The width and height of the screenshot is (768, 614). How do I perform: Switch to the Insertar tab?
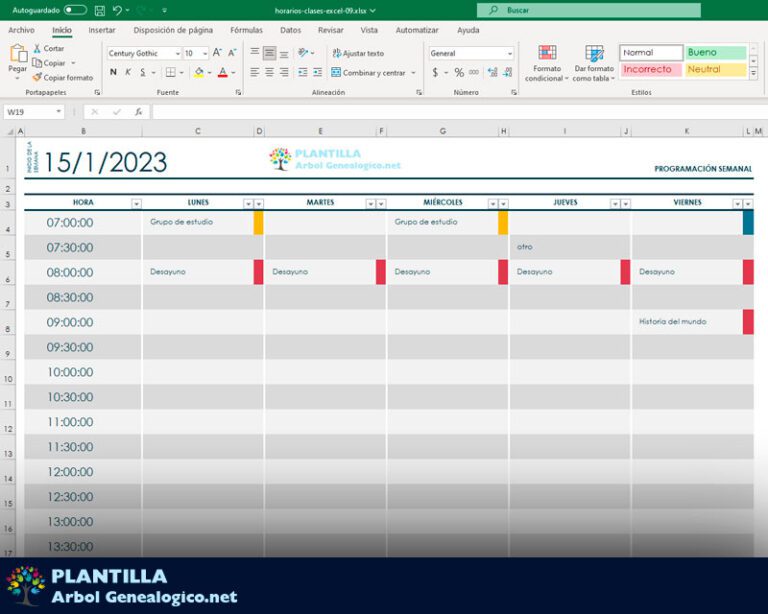[x=102, y=30]
